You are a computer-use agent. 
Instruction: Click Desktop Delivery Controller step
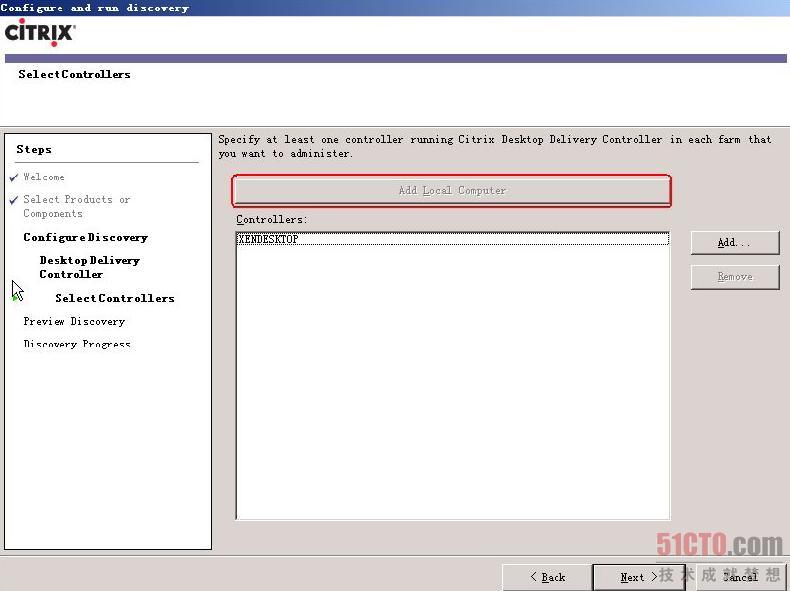(x=90, y=267)
